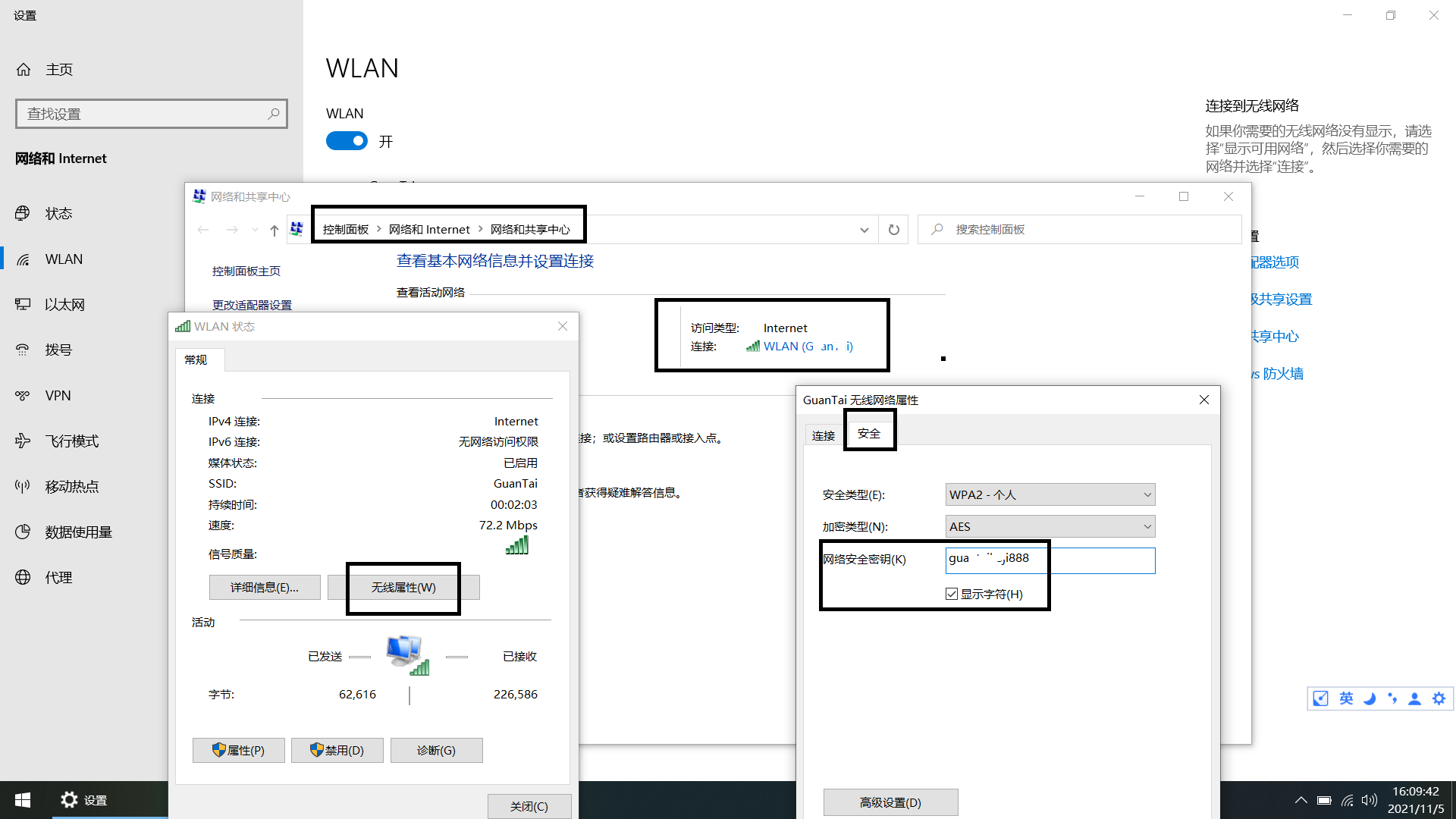Image resolution: width=1456 pixels, height=819 pixels.
Task: Click the 查找设置 search field
Action: 152,114
